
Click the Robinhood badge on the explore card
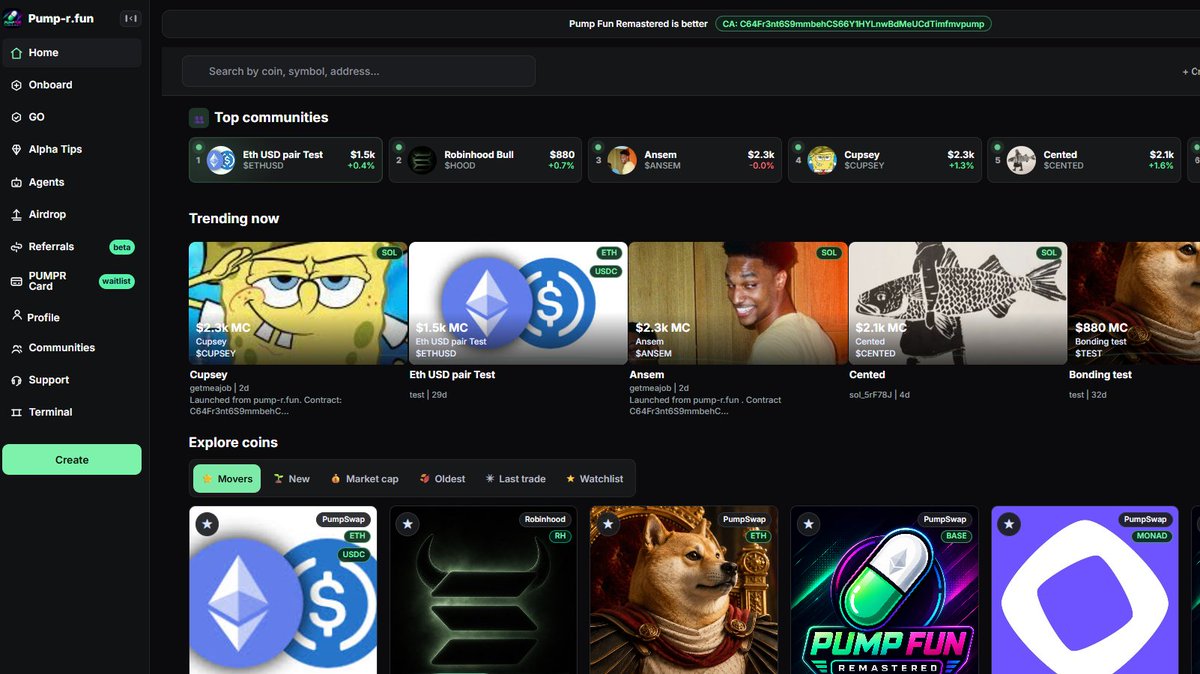(x=545, y=519)
